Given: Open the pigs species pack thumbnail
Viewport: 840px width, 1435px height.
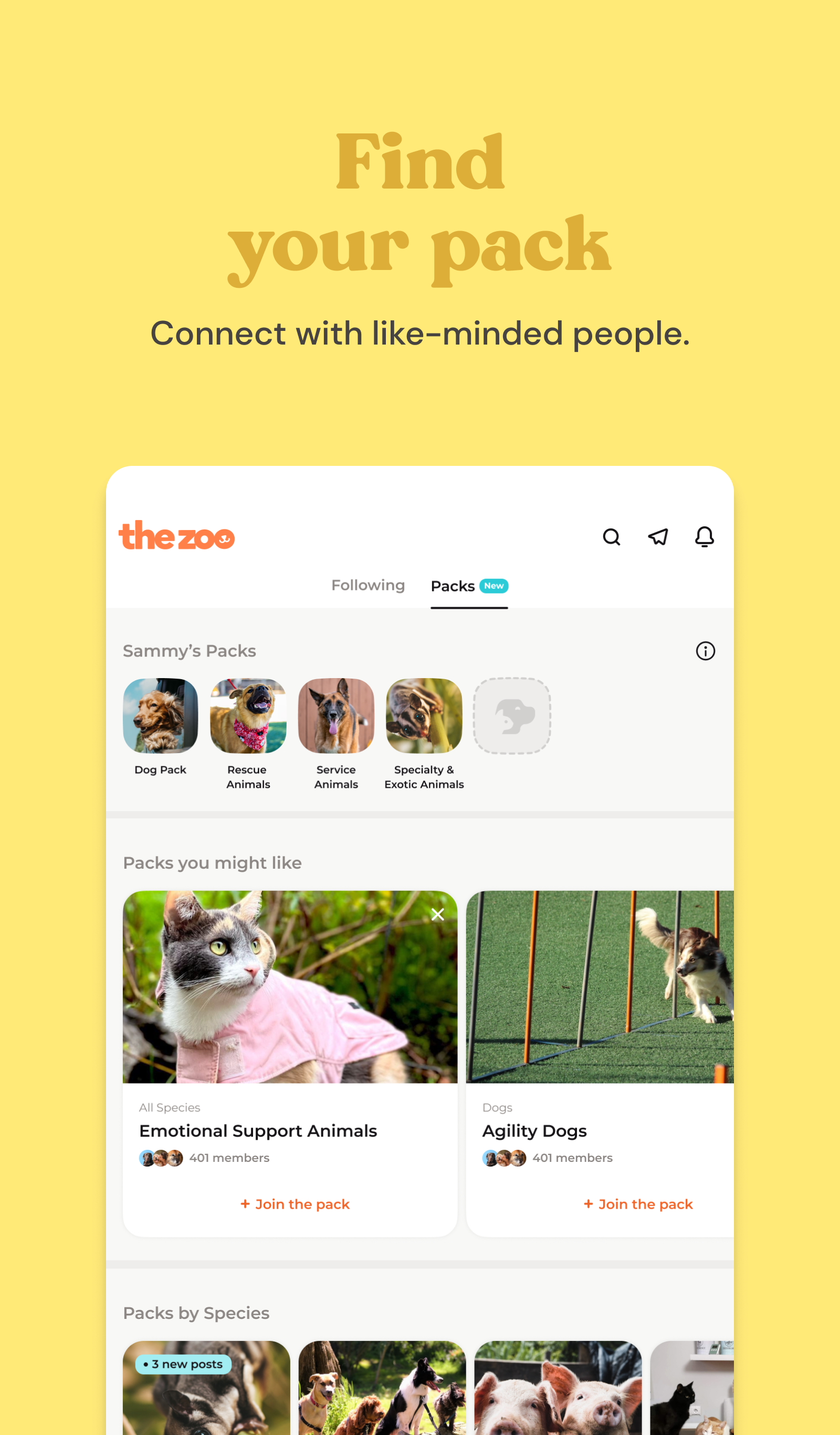Looking at the screenshot, I should click(x=558, y=1388).
